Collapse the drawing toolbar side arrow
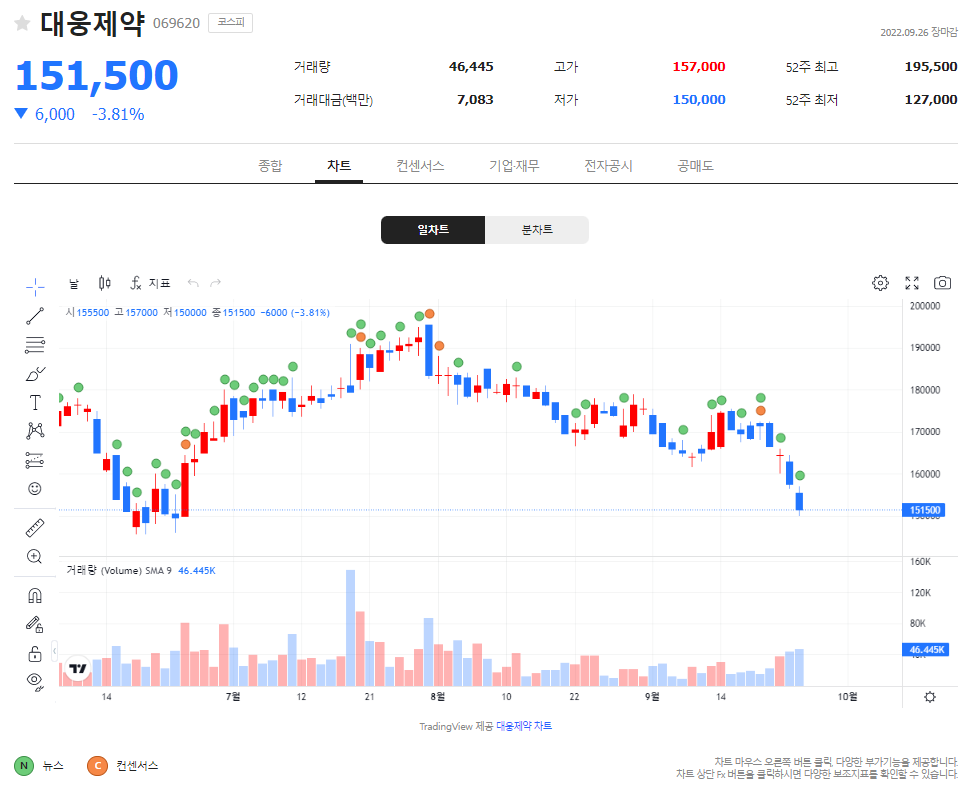Screen dimensions: 976x803 [x=55, y=651]
